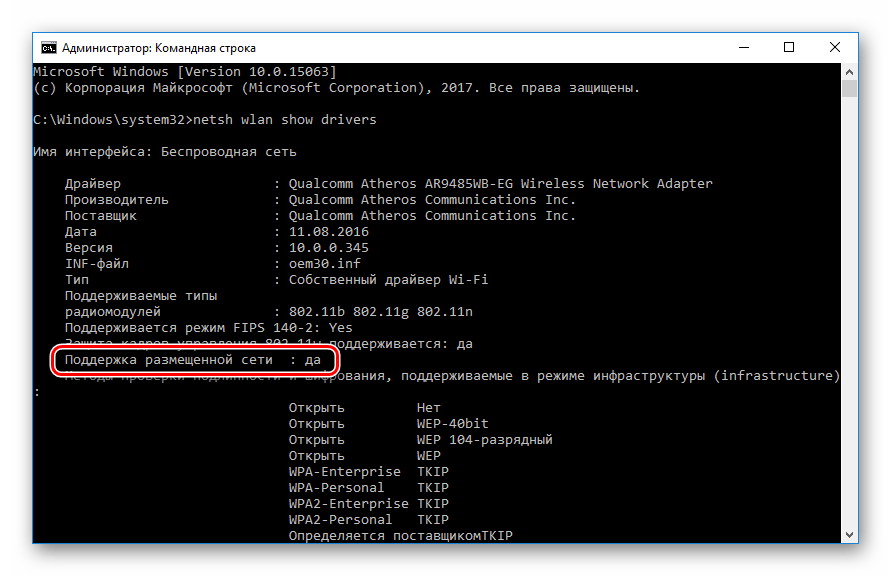
Task: Click the title bar text Администратор: Командная строка
Action: click(x=158, y=47)
